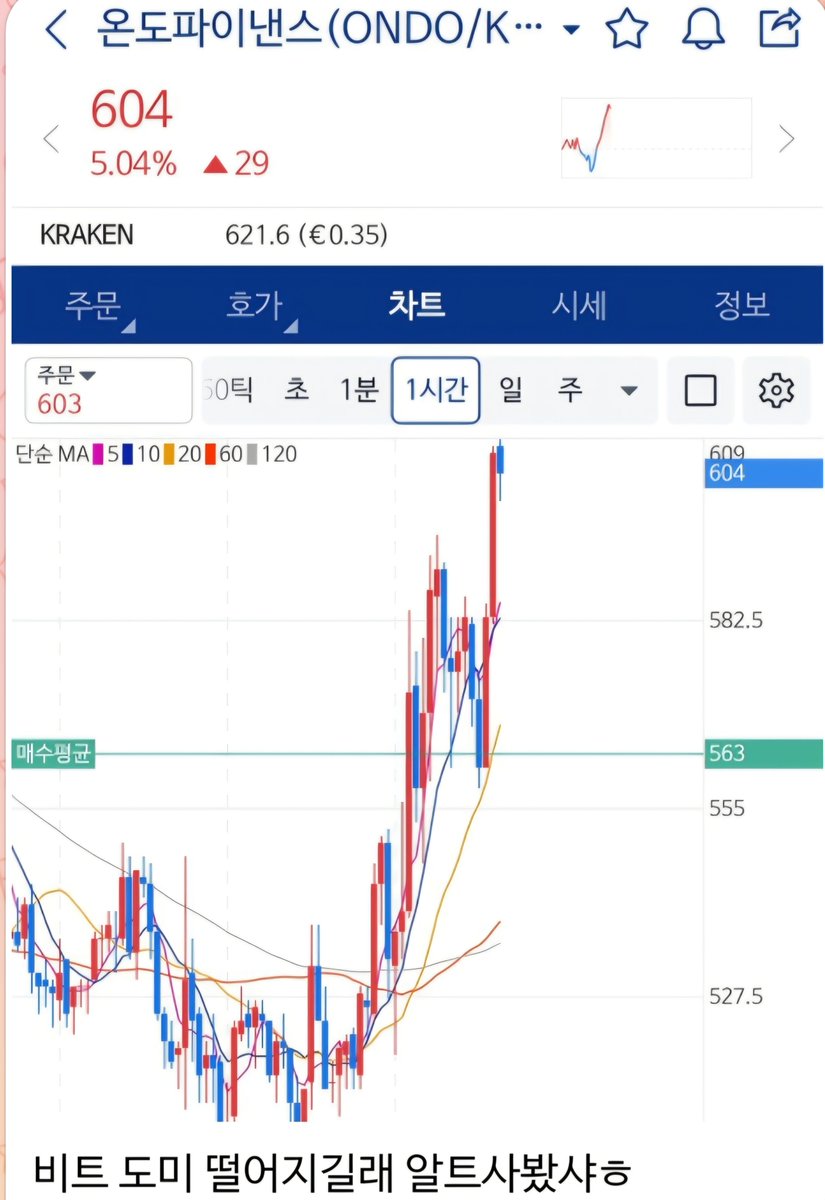825x1200 pixels.
Task: Click the 621.6 (€0.35) Kraken price
Action: [x=307, y=235]
